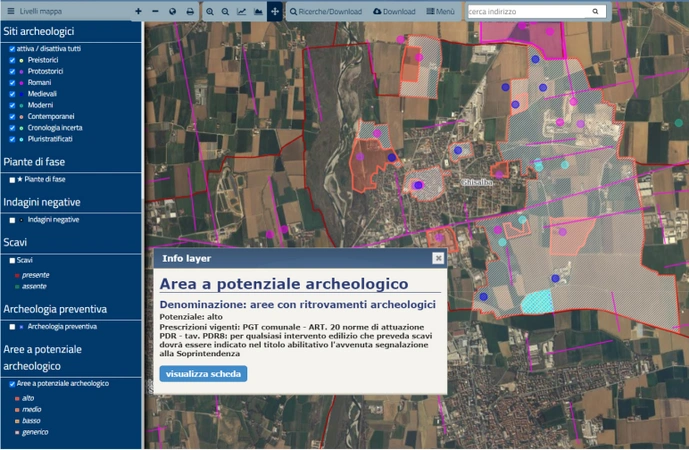Open the Menù dropdown
The width and height of the screenshot is (689, 450).
(440, 12)
